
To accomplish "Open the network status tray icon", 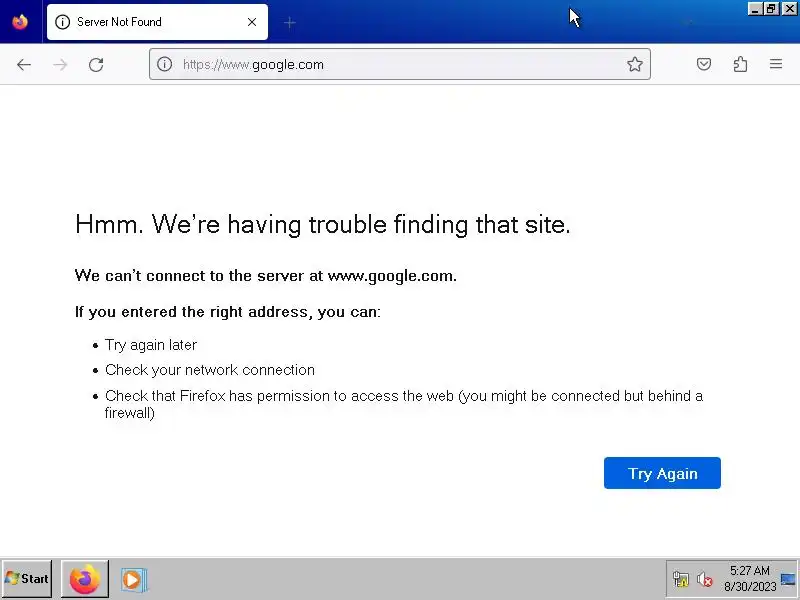I will [681, 579].
